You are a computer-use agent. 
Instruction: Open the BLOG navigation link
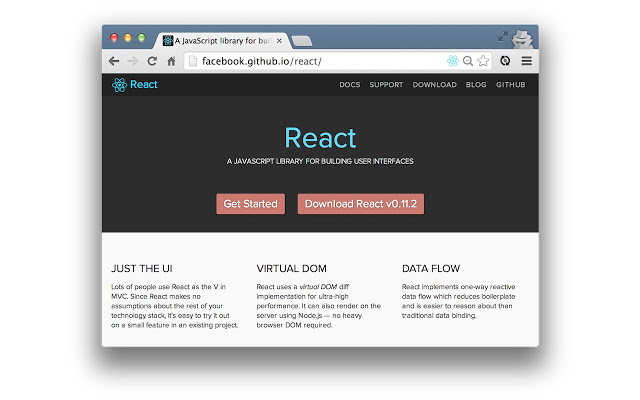476,84
